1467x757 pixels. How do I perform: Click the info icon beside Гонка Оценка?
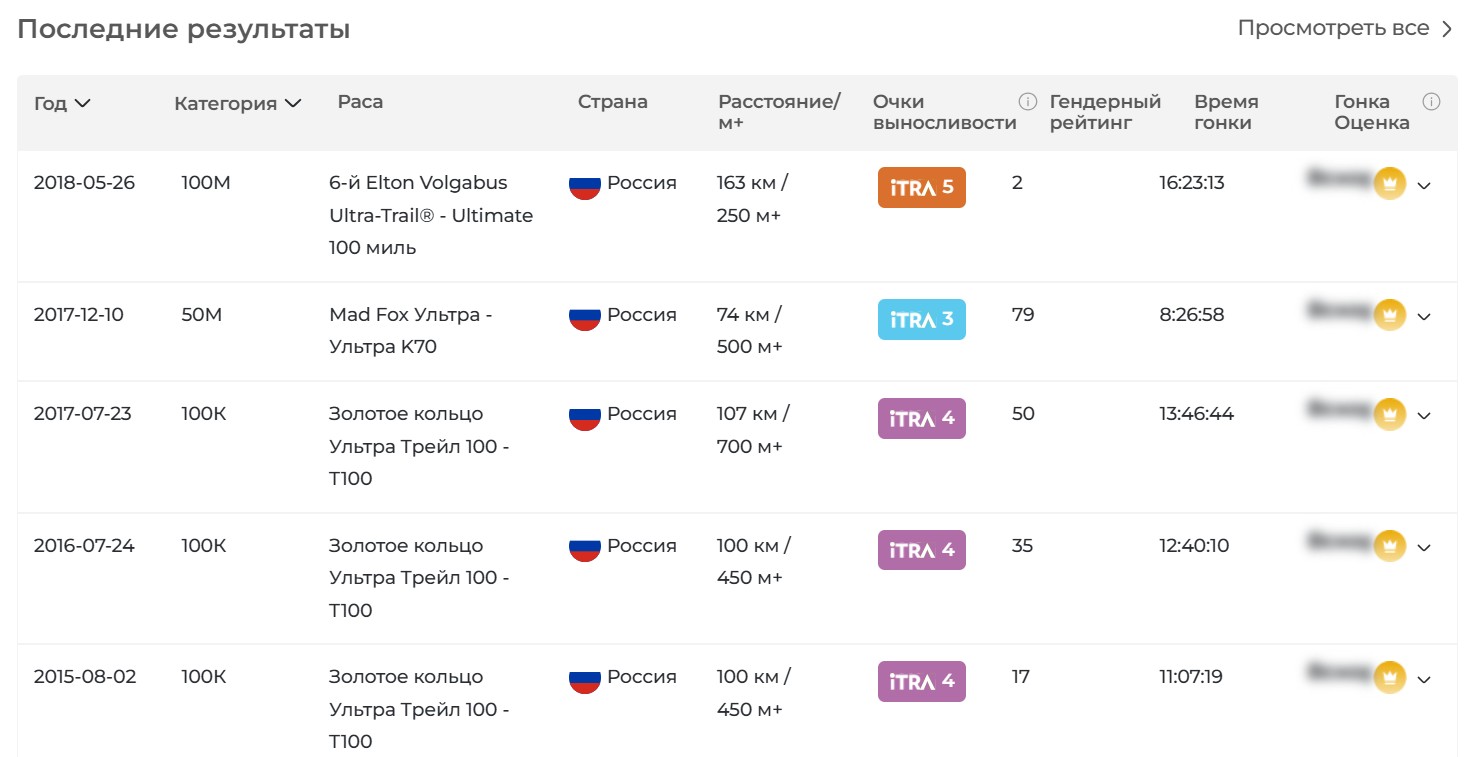(x=1431, y=101)
